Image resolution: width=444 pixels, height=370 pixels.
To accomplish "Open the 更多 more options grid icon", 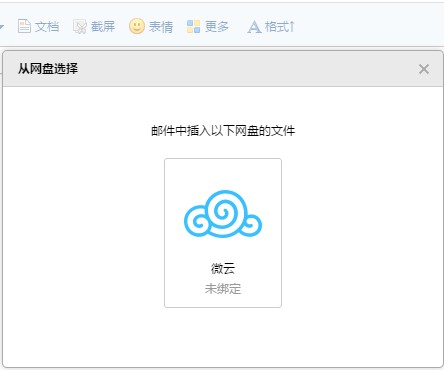I will [x=193, y=27].
